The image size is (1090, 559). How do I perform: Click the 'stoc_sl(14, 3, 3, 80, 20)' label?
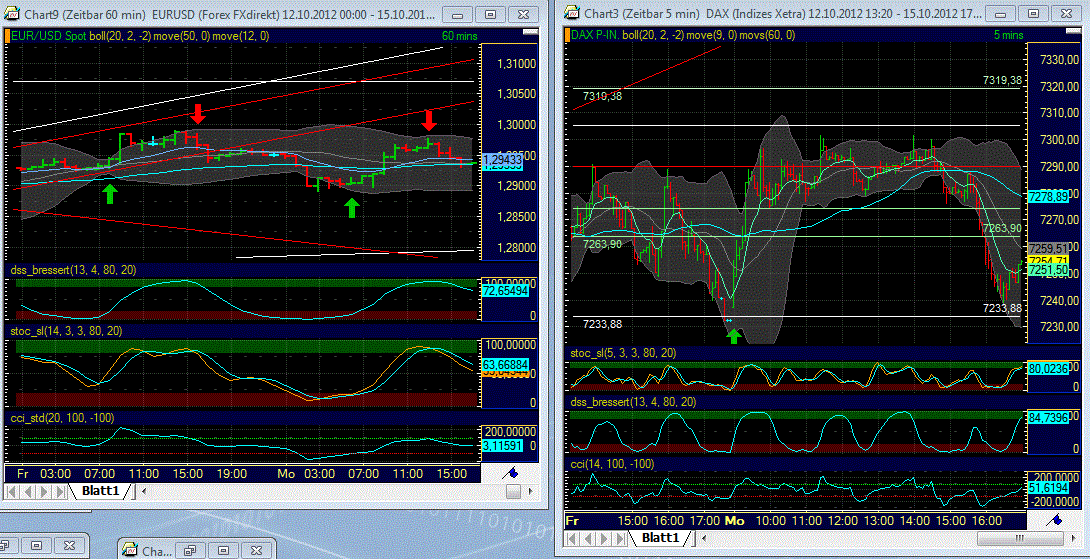point(65,331)
